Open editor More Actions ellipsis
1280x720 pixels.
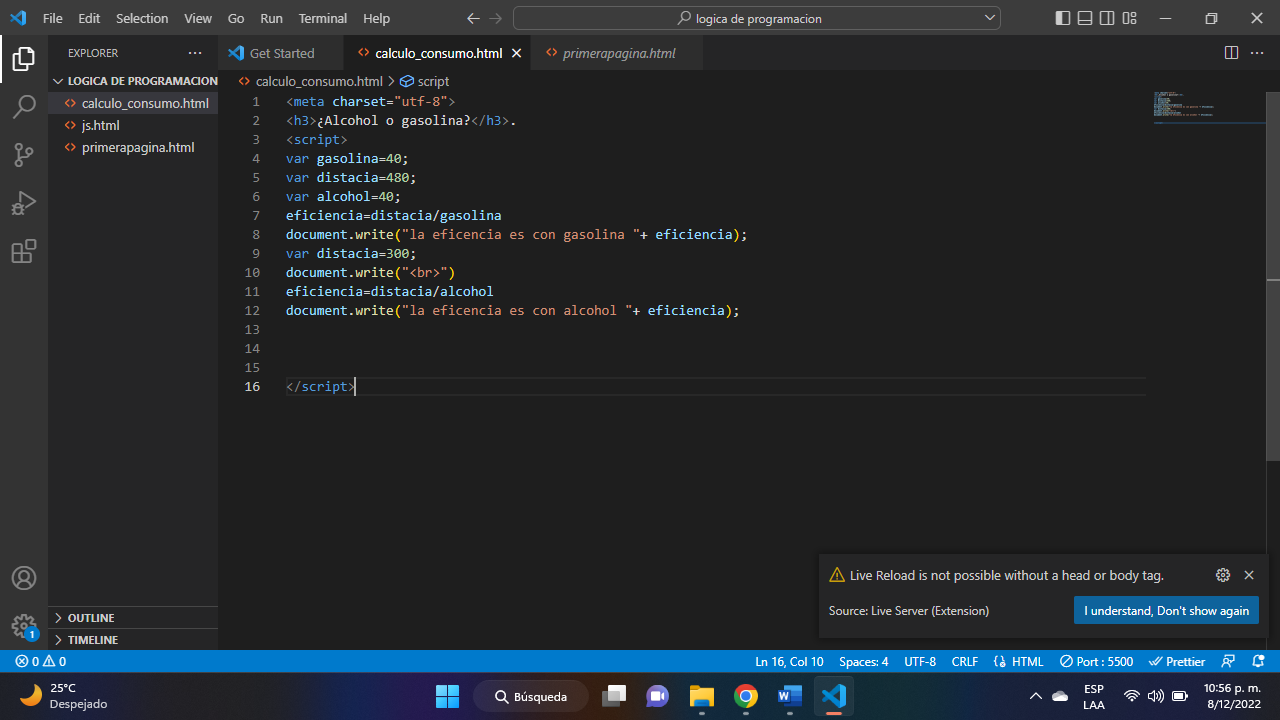point(1258,53)
